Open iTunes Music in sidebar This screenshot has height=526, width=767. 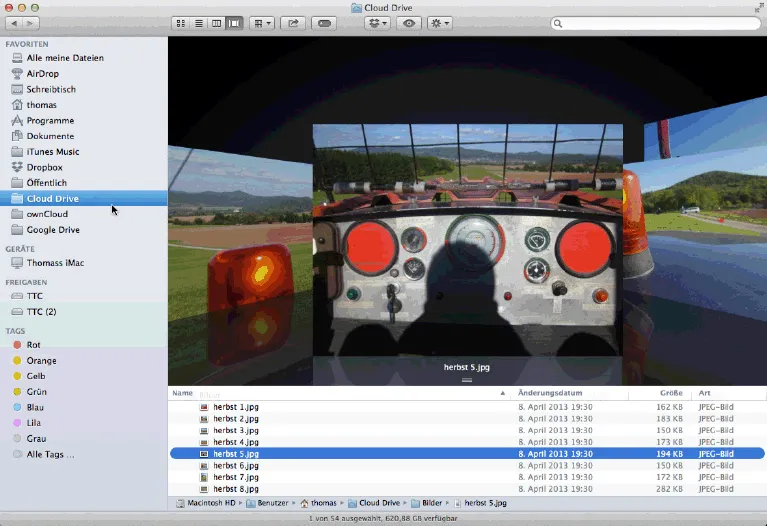pos(53,152)
